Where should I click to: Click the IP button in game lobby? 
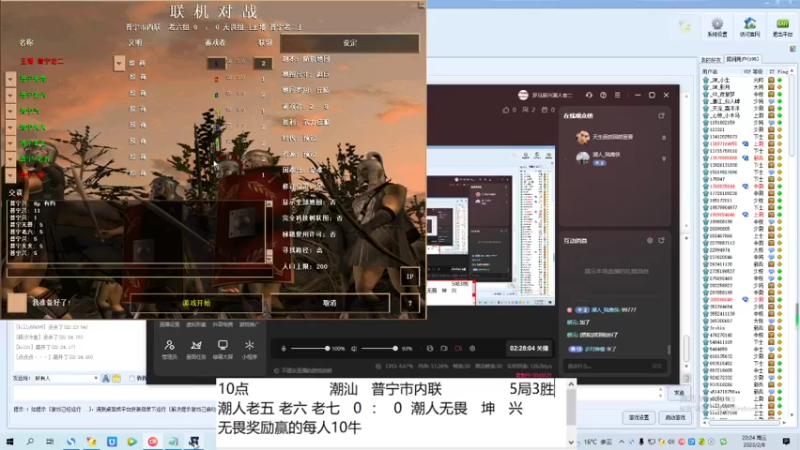coord(410,277)
